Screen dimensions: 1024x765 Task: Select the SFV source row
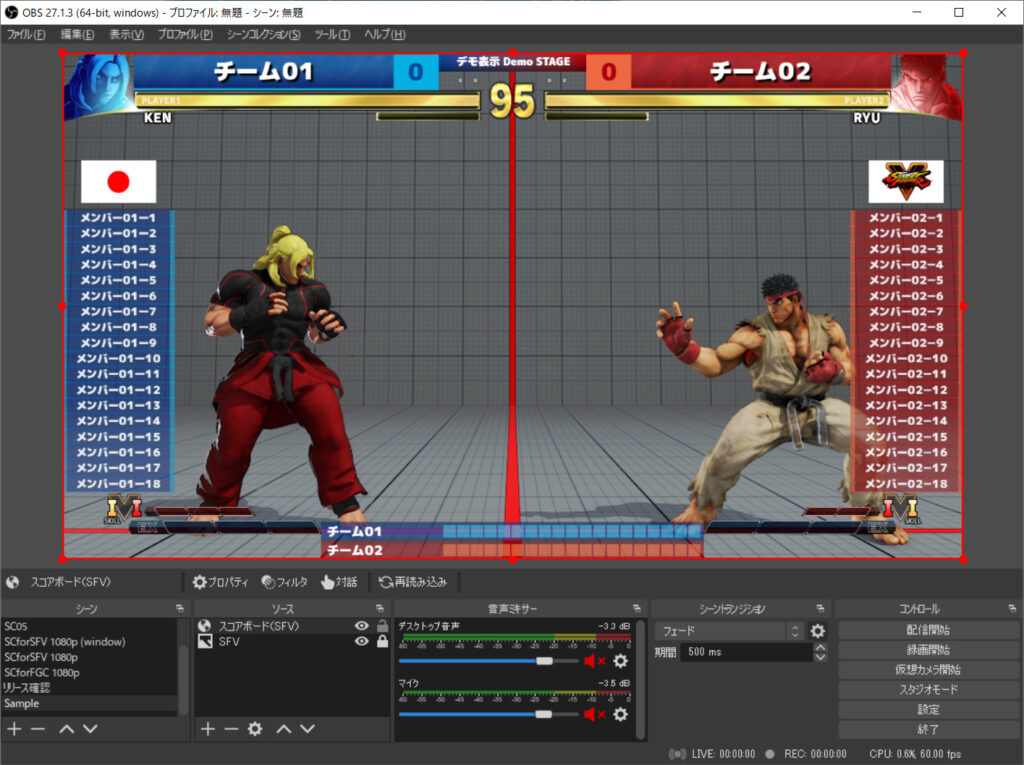click(293, 642)
